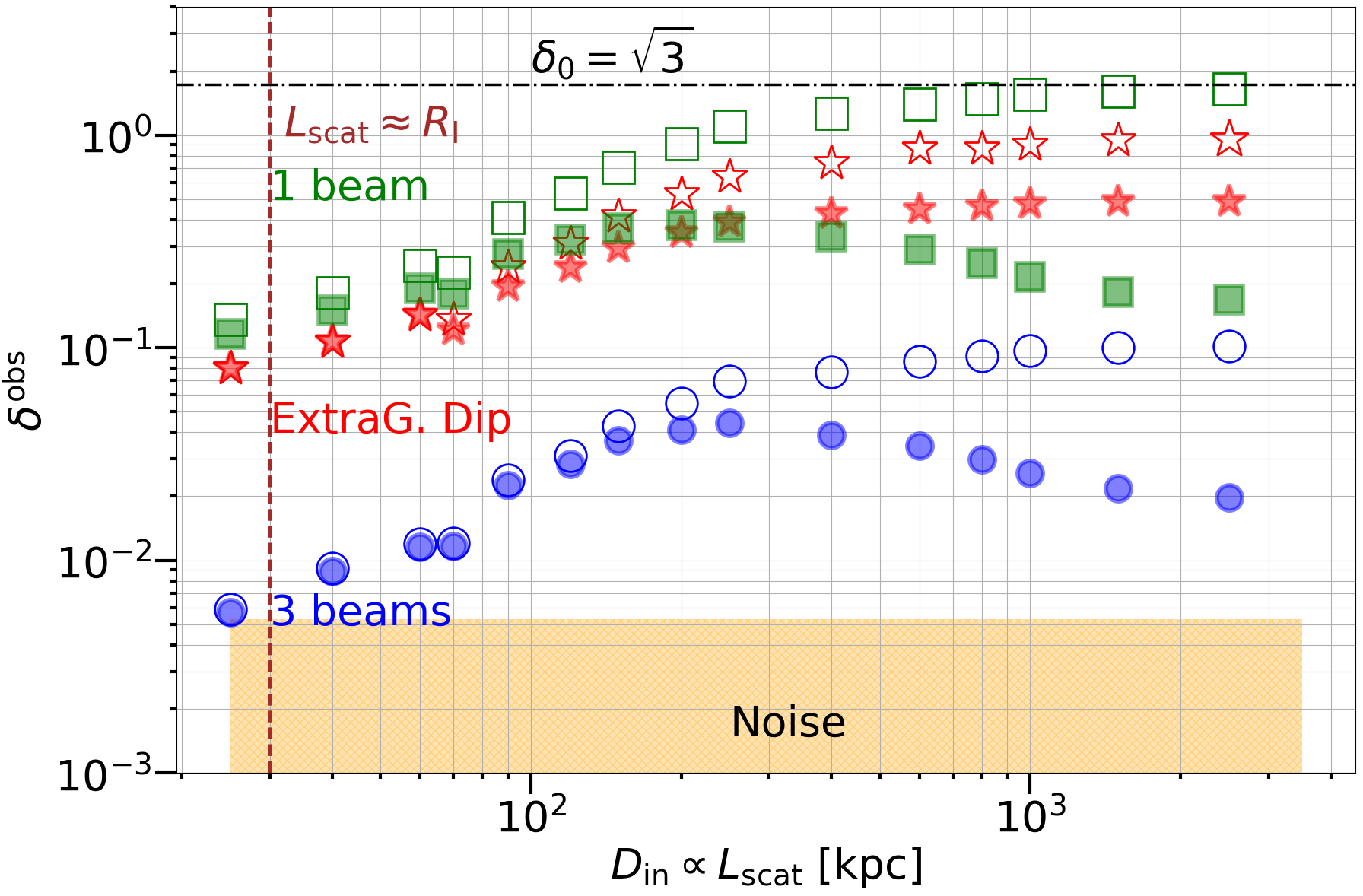The image size is (1363, 896).
Task: Click the rightmost open red star marker
Action: 1229,139
